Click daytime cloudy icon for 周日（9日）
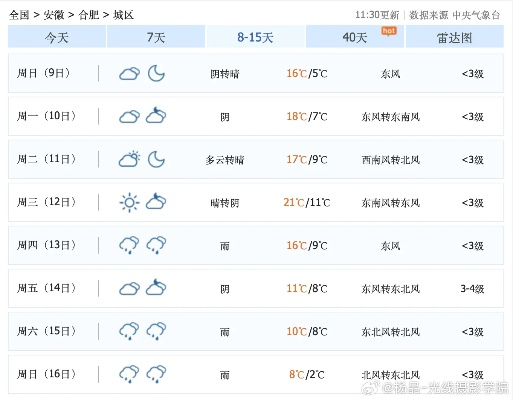 (129, 73)
